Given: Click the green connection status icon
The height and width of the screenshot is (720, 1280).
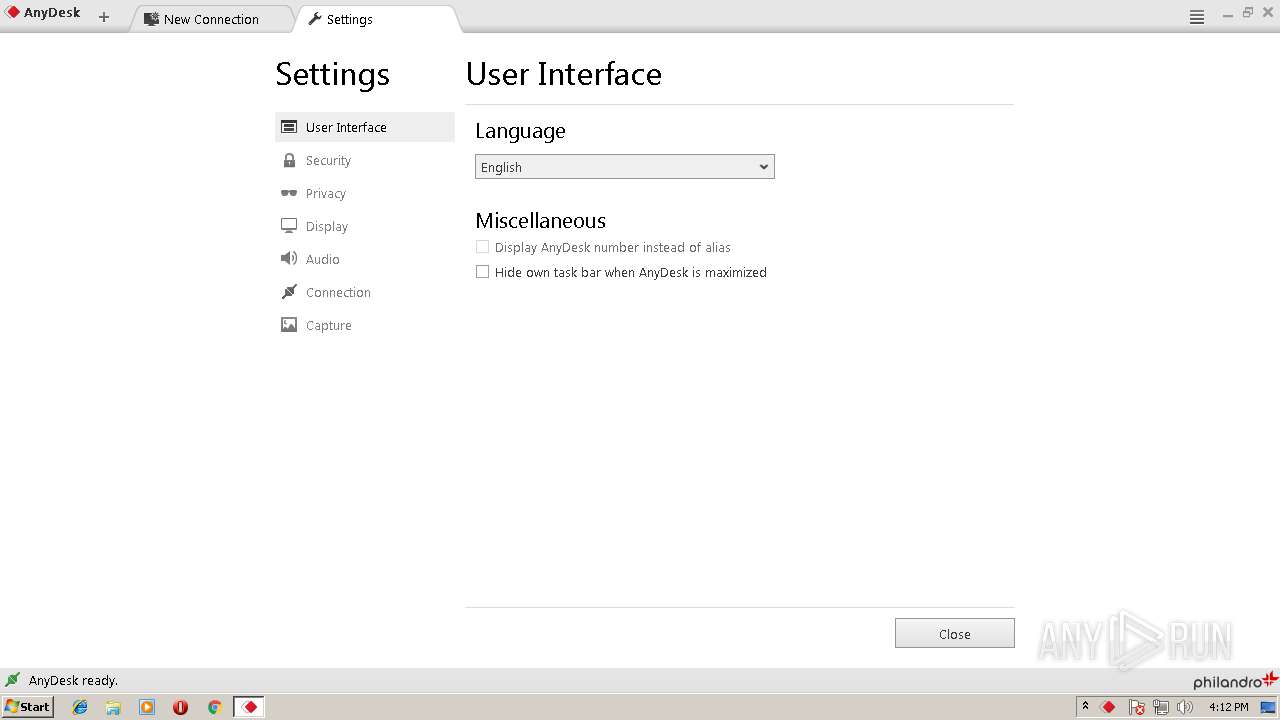Looking at the screenshot, I should [x=13, y=680].
